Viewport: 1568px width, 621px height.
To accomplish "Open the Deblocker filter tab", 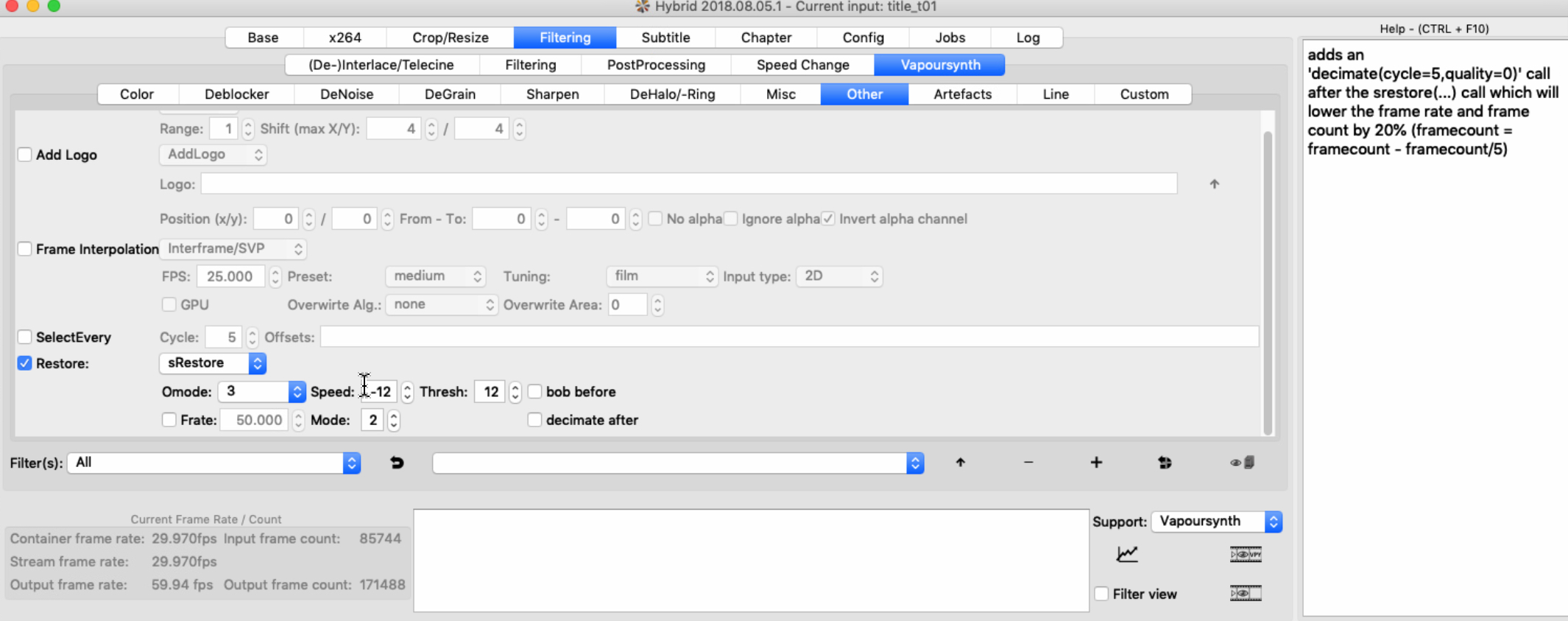I will coord(236,94).
